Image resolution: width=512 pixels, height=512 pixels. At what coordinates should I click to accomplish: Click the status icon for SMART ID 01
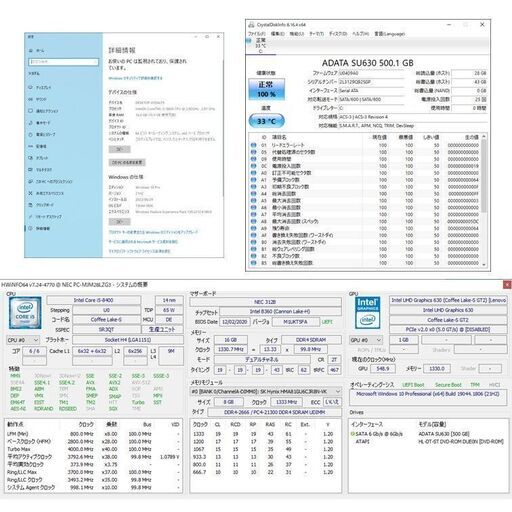[253, 145]
